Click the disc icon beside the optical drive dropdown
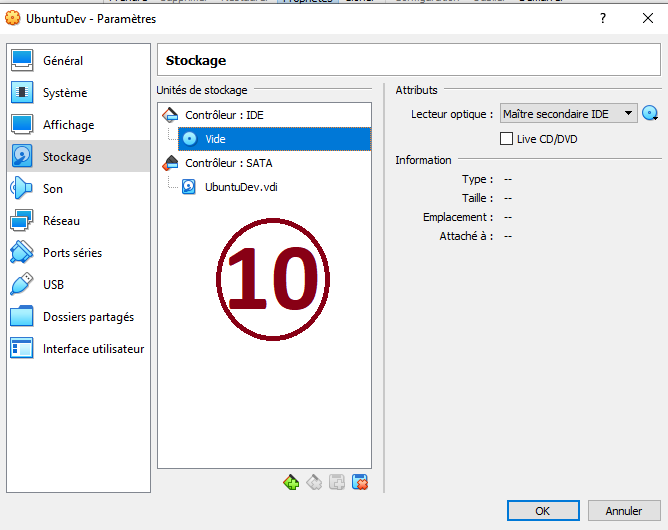The height and width of the screenshot is (530, 668). pyautogui.click(x=650, y=114)
